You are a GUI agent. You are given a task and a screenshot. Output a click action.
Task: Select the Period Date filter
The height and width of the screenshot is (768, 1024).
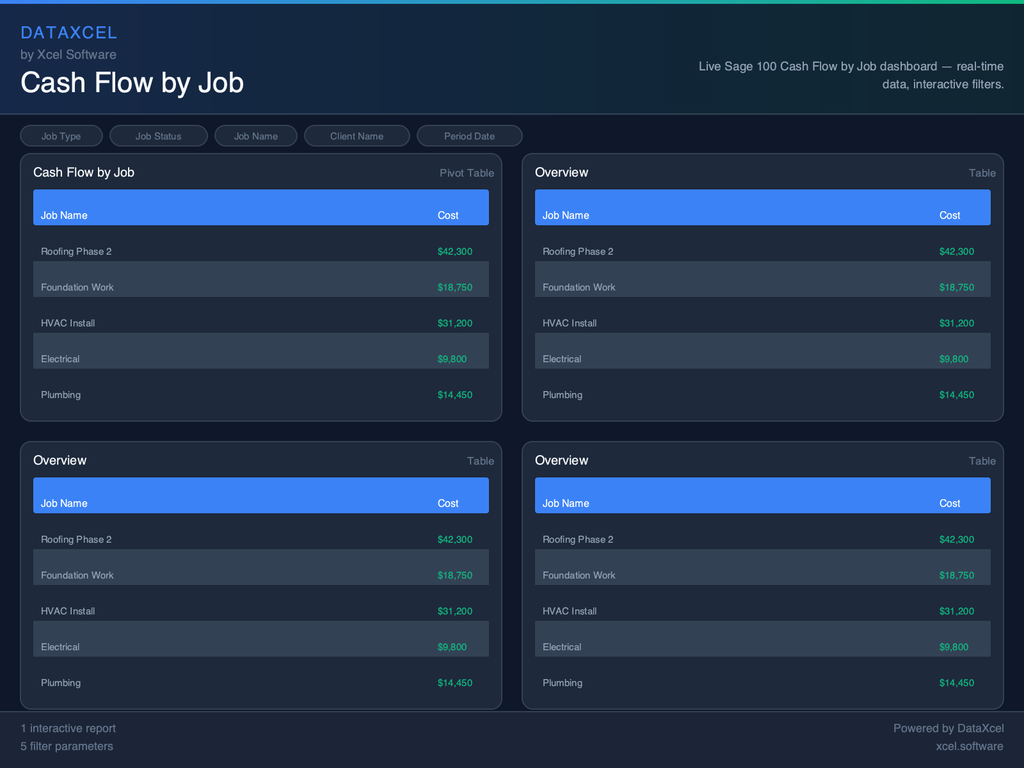click(469, 136)
